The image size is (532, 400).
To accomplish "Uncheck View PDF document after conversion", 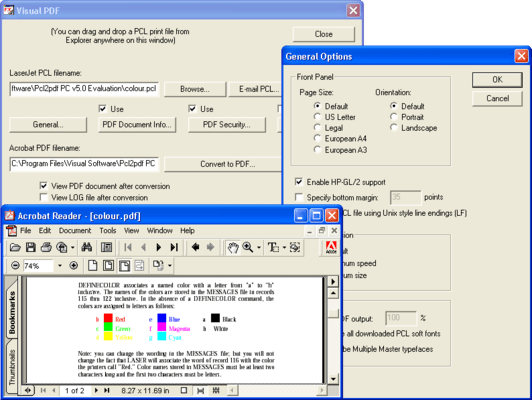I will (x=43, y=186).
